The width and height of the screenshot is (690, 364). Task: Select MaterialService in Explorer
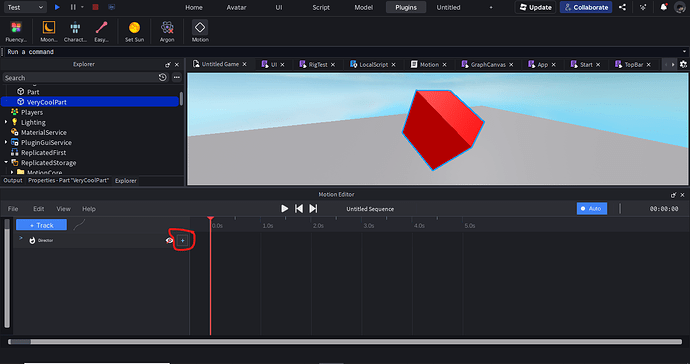pos(44,132)
